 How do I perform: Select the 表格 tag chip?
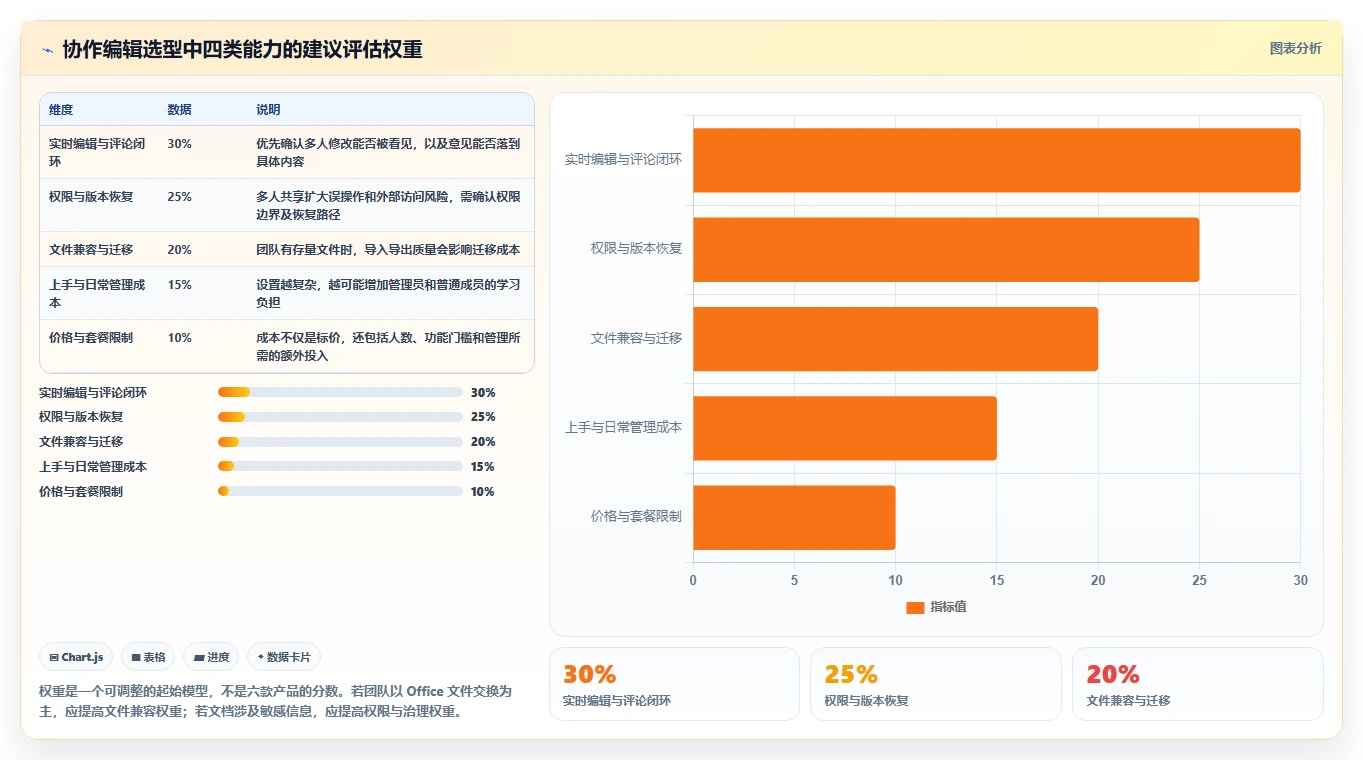pos(148,657)
